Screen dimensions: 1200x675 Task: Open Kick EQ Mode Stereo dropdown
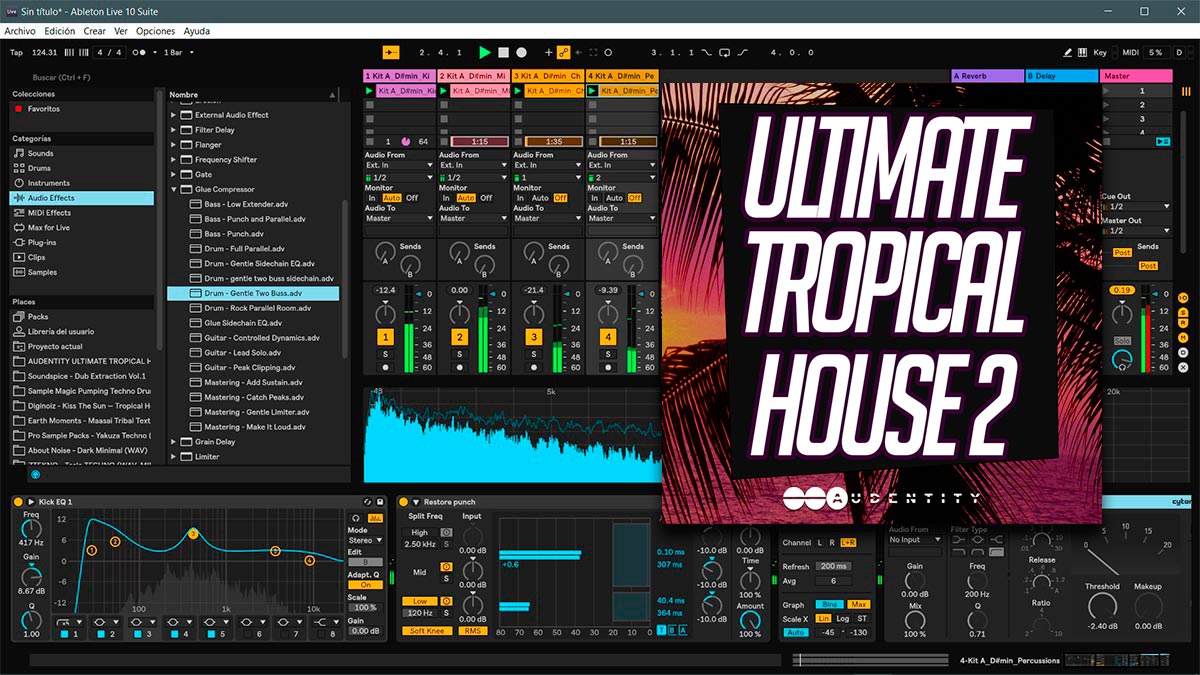pyautogui.click(x=365, y=540)
